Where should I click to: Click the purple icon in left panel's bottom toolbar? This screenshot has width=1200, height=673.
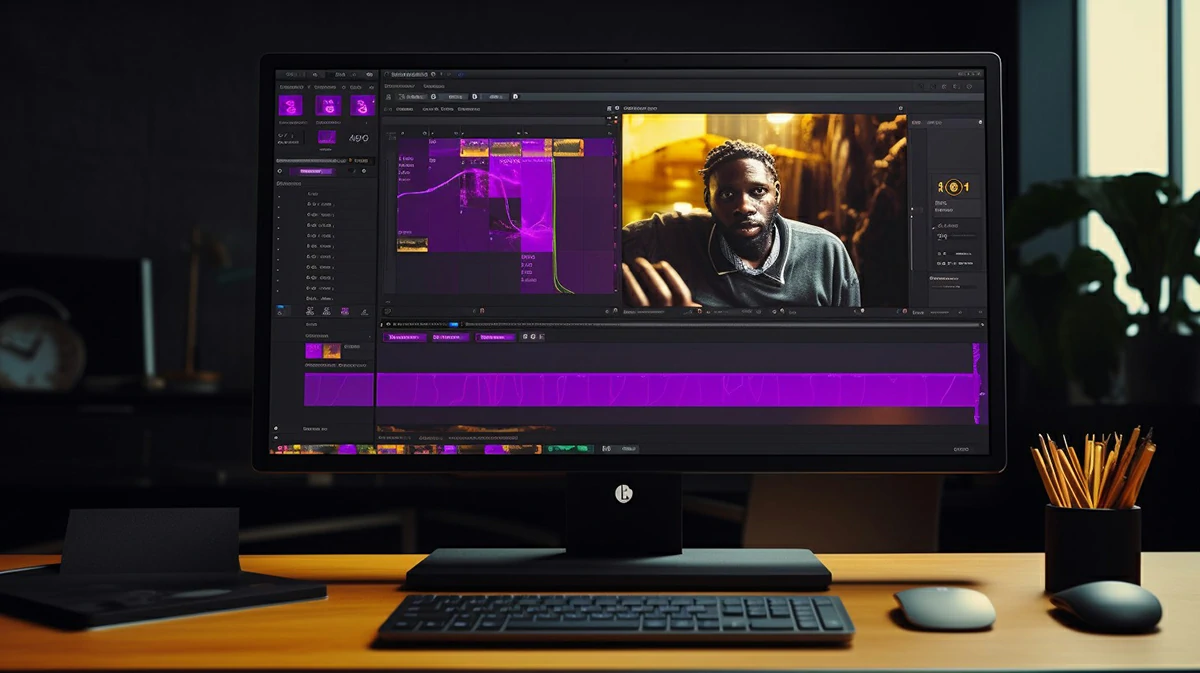tap(345, 311)
